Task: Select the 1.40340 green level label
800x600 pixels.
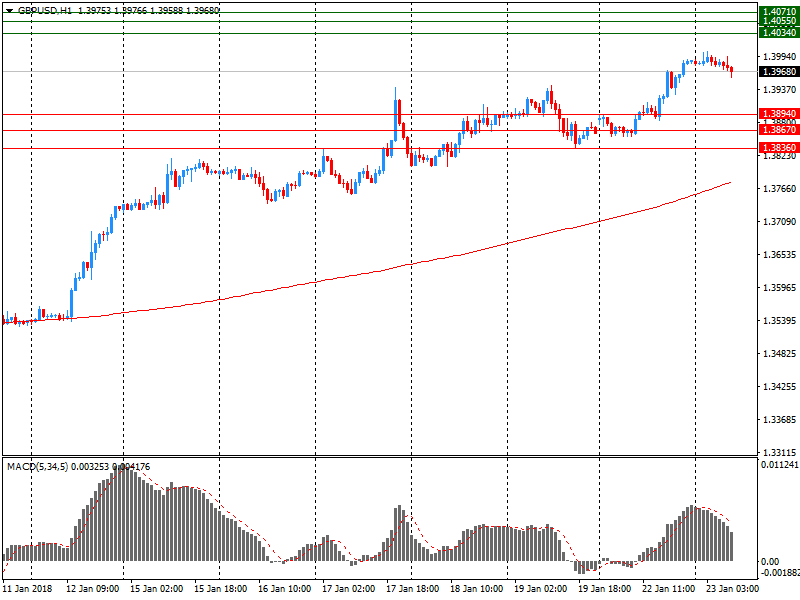Action: pos(779,33)
